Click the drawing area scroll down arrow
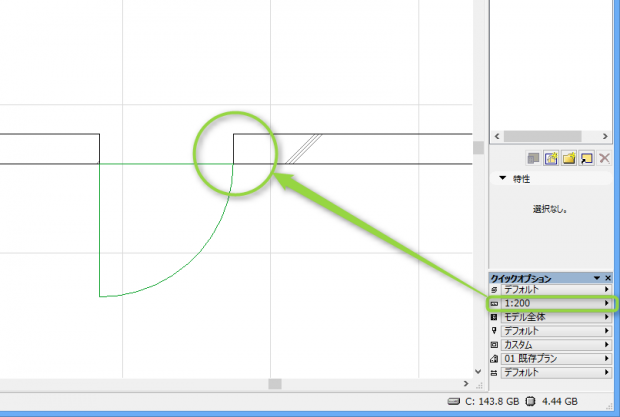 [478, 372]
